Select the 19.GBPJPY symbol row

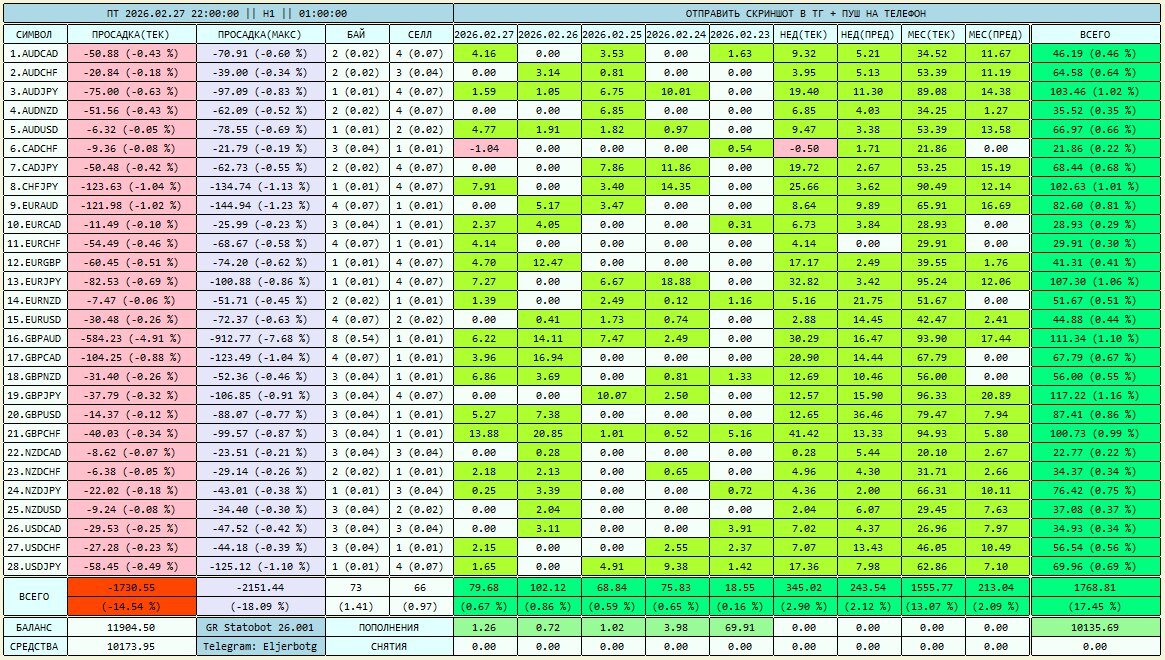coord(35,395)
